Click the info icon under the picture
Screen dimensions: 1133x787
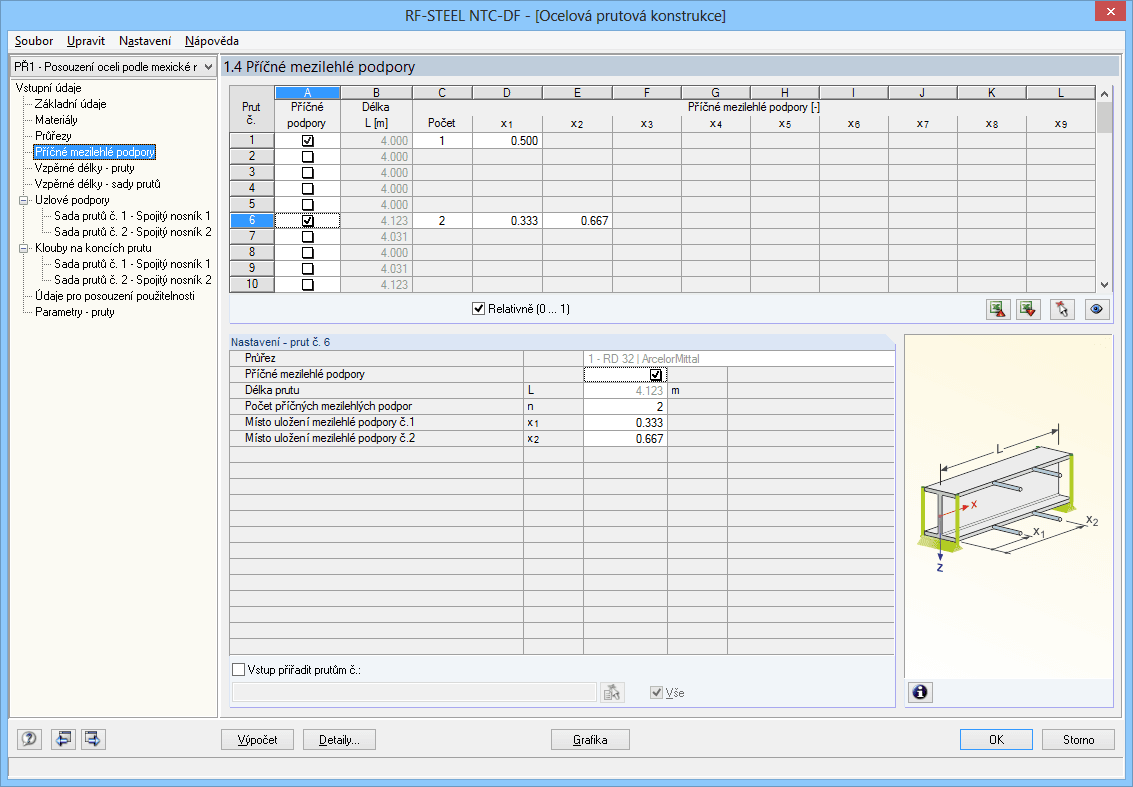tap(920, 692)
